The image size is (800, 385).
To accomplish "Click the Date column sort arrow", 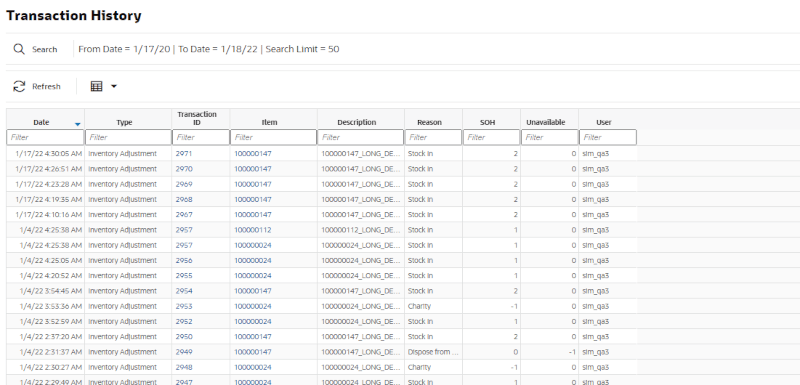I will tap(78, 124).
